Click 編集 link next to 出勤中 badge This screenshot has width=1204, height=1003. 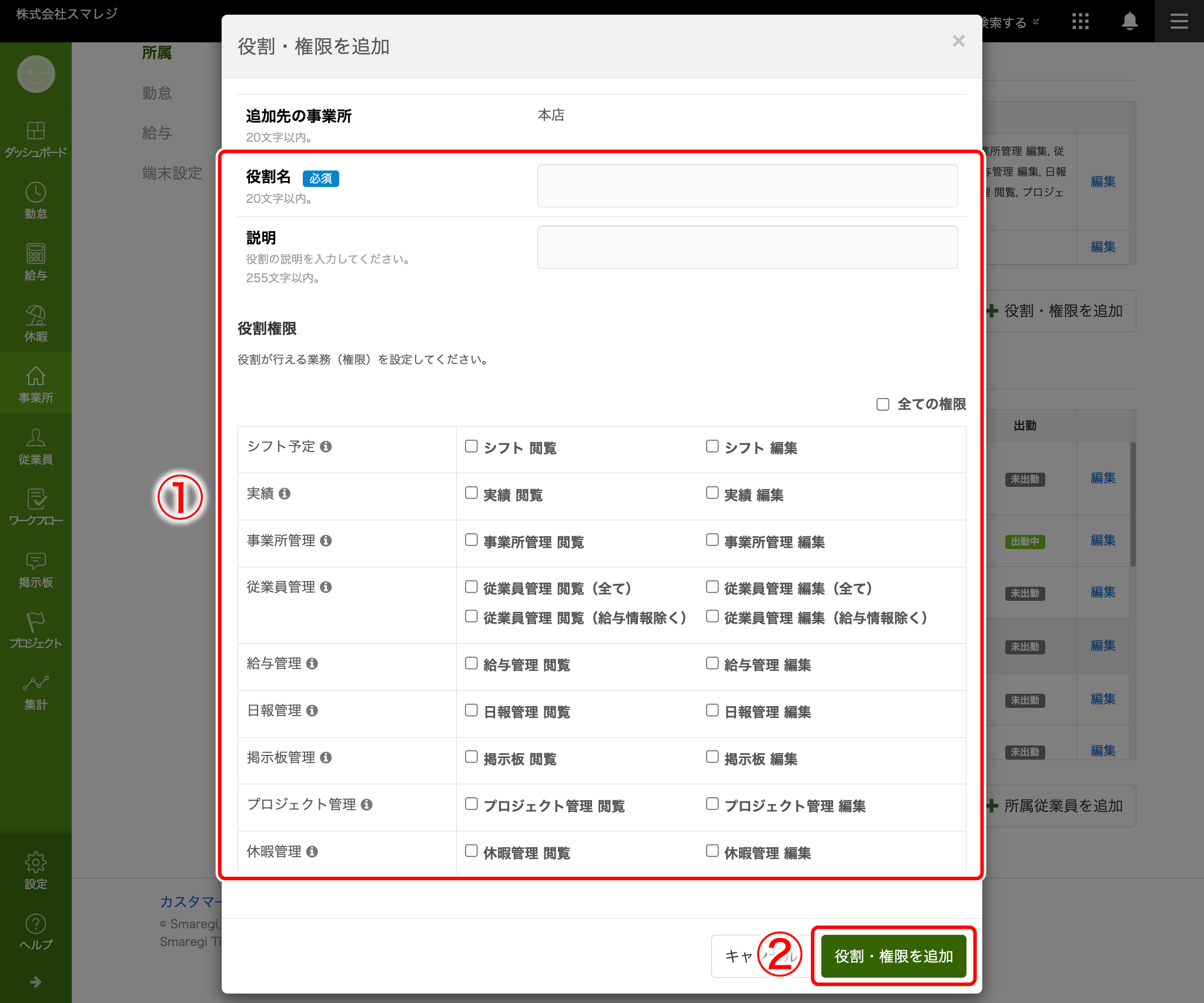(1103, 540)
